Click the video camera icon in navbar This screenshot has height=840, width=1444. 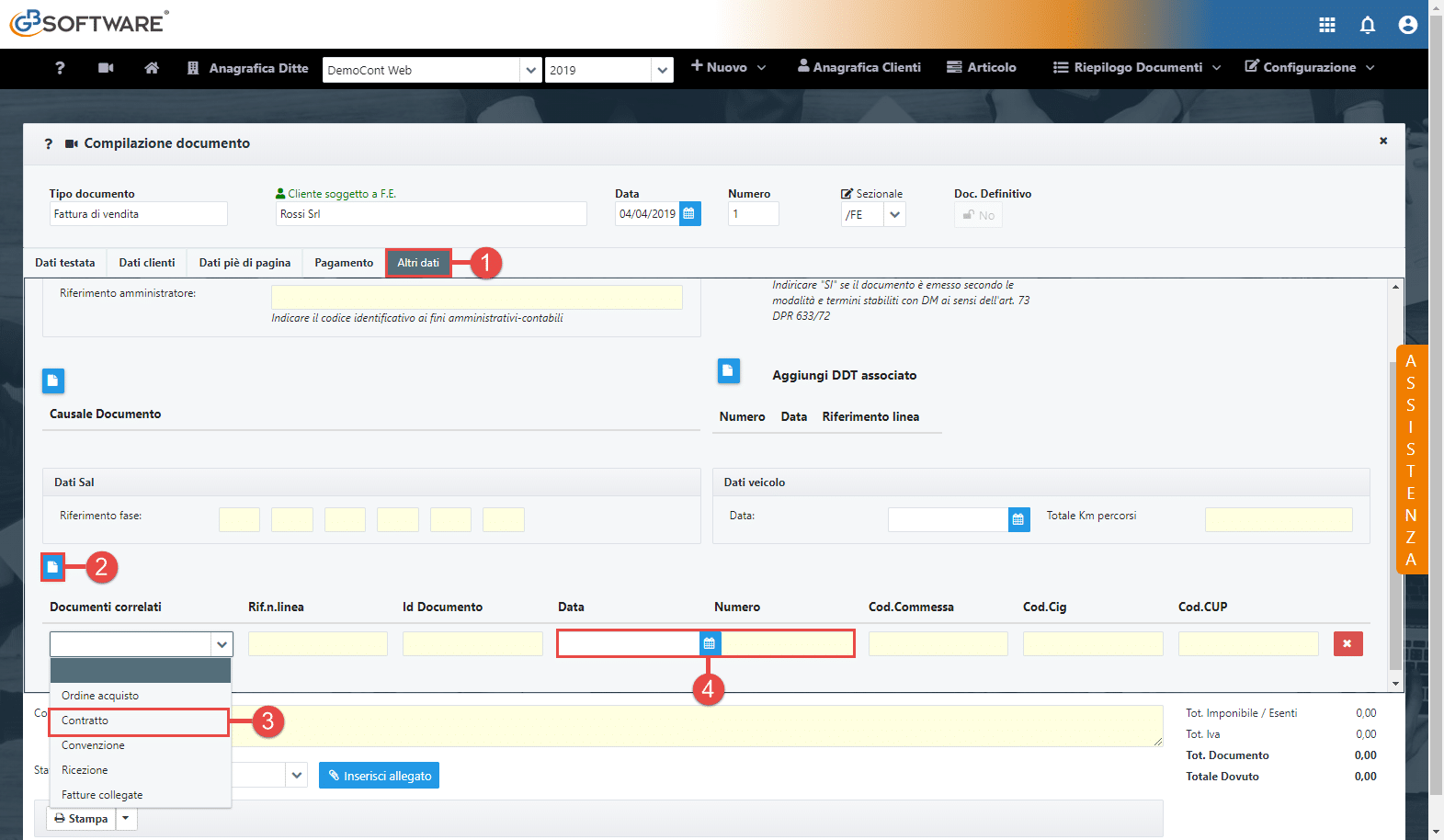point(106,68)
